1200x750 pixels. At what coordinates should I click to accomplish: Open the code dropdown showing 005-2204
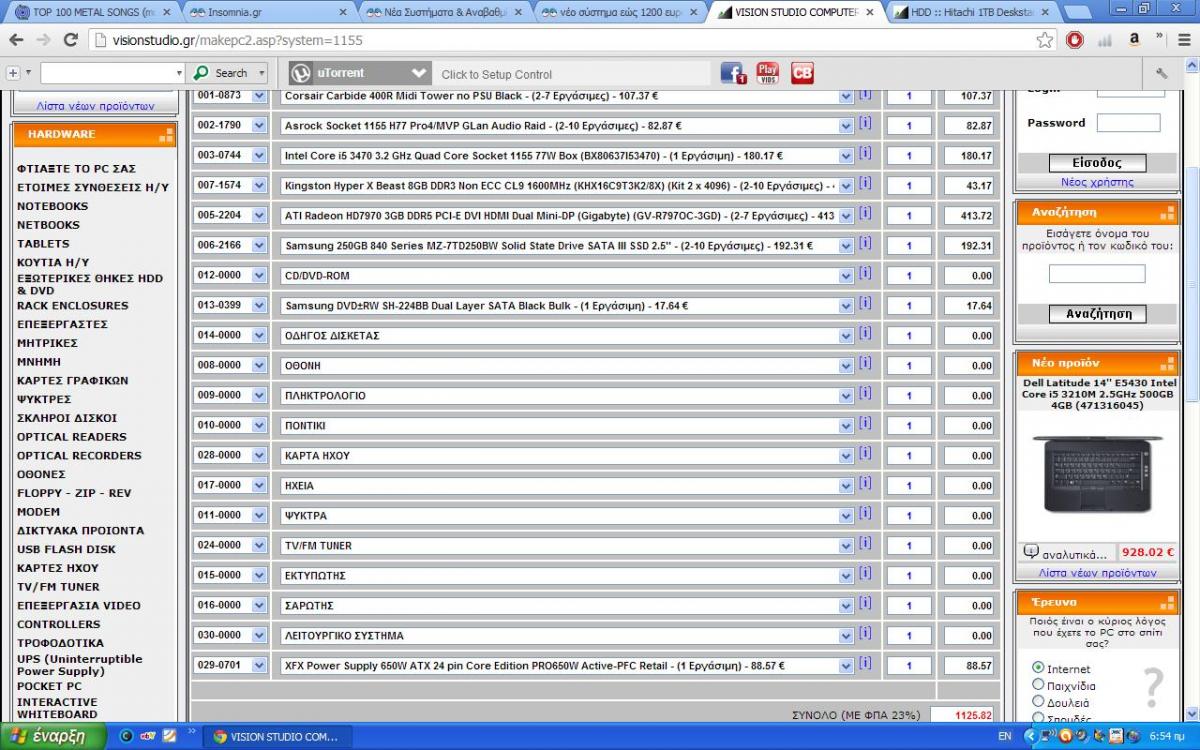tap(260, 216)
